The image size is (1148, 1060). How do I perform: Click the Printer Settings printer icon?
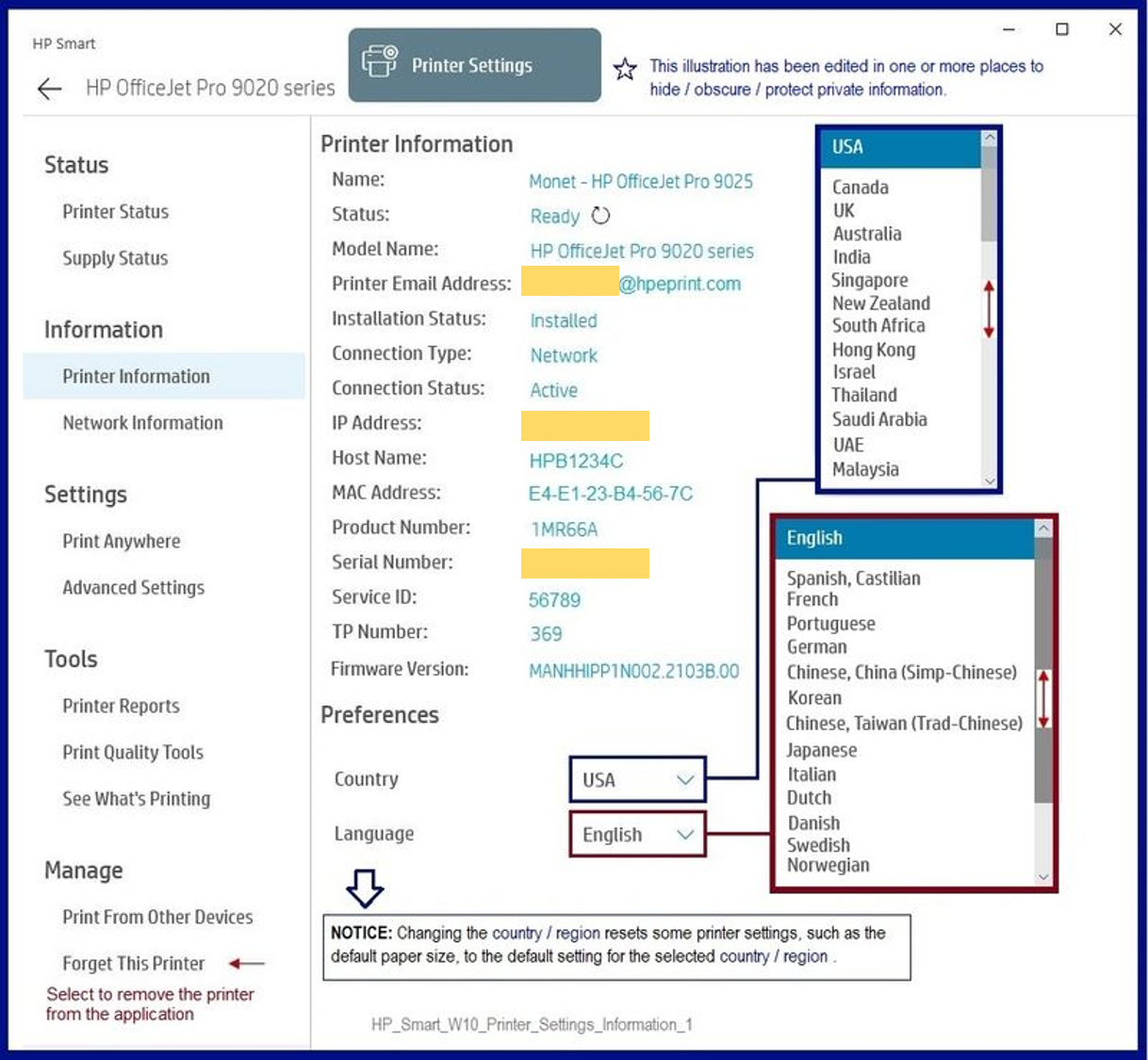tap(378, 61)
